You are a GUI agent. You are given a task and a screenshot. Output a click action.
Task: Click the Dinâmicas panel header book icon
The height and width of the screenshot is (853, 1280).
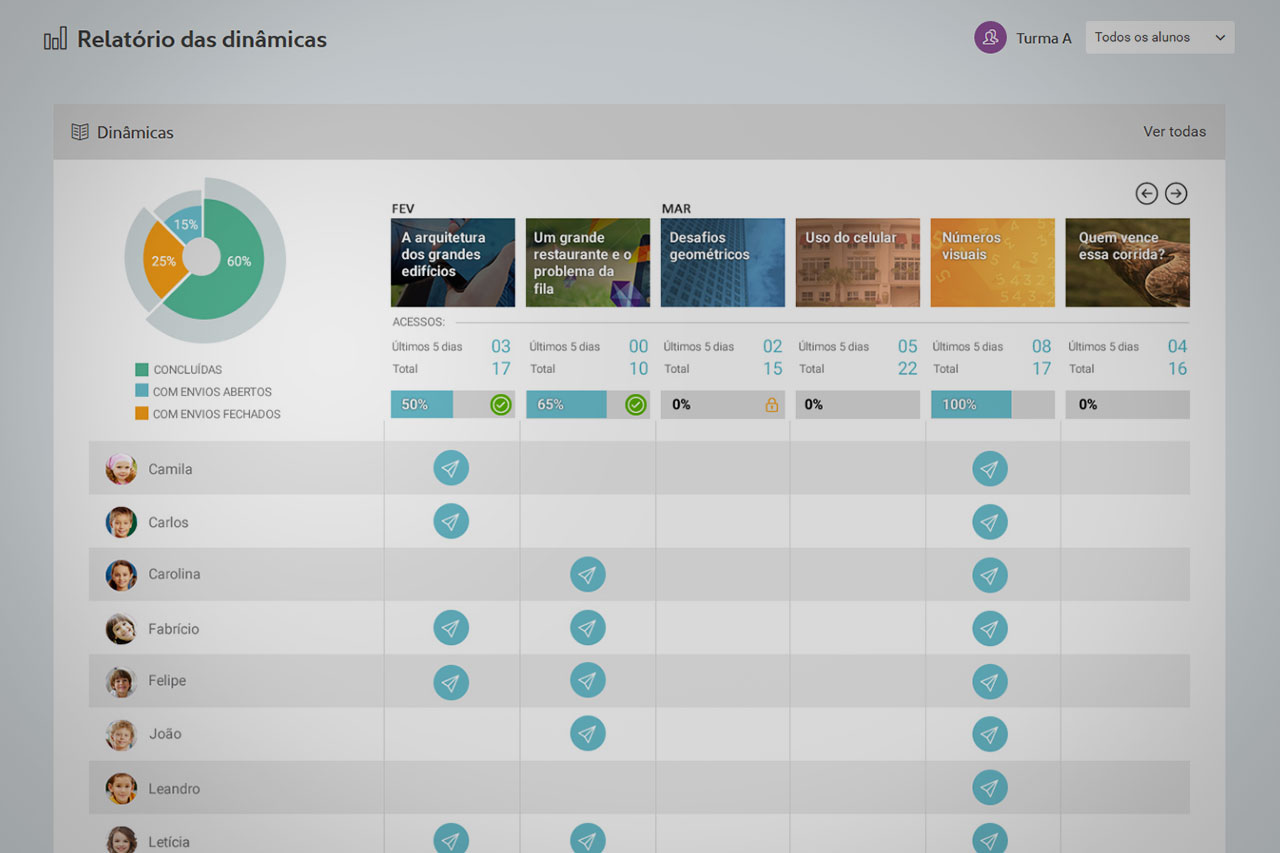pos(80,132)
